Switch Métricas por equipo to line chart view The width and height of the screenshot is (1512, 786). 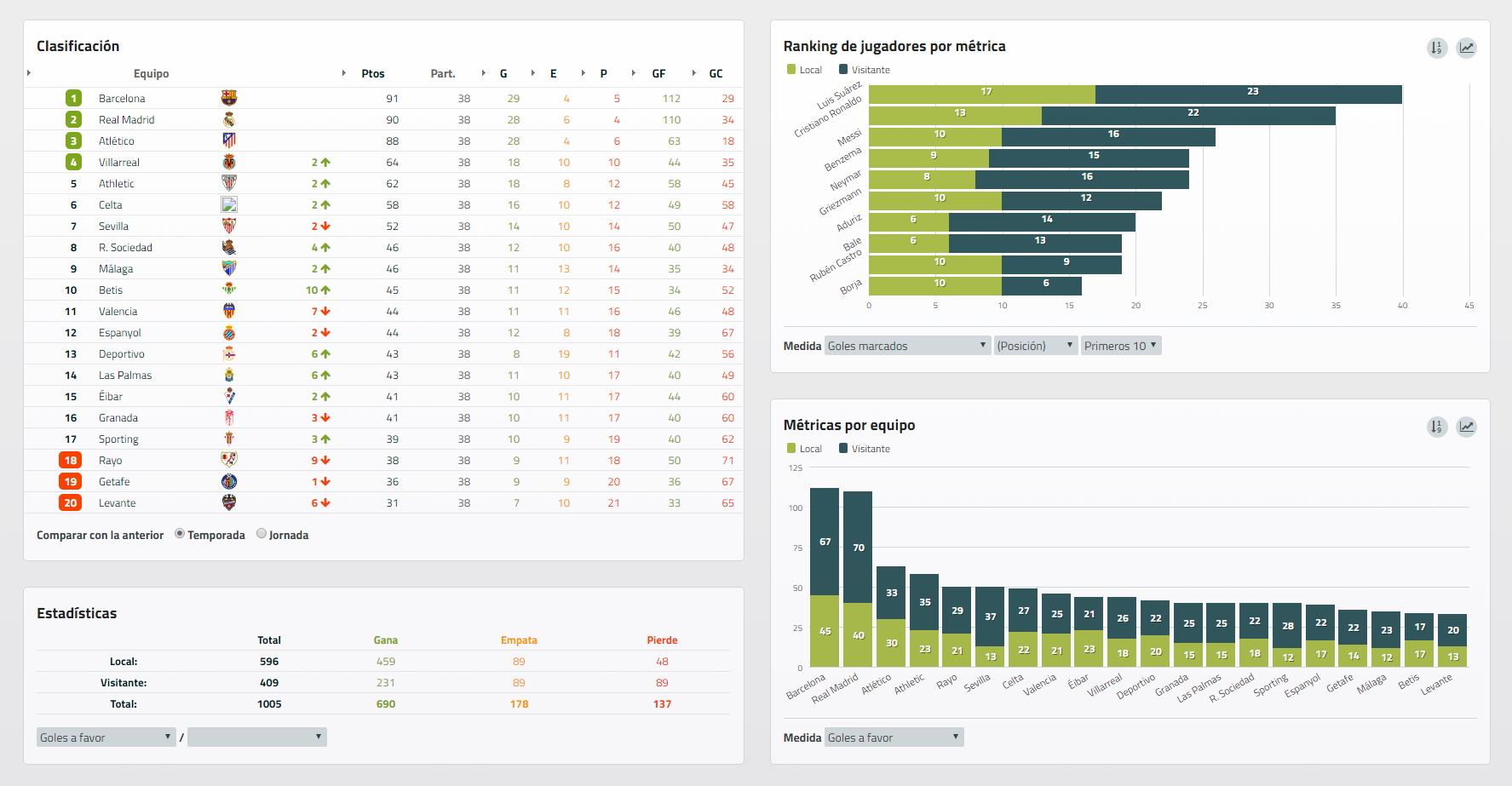1466,427
